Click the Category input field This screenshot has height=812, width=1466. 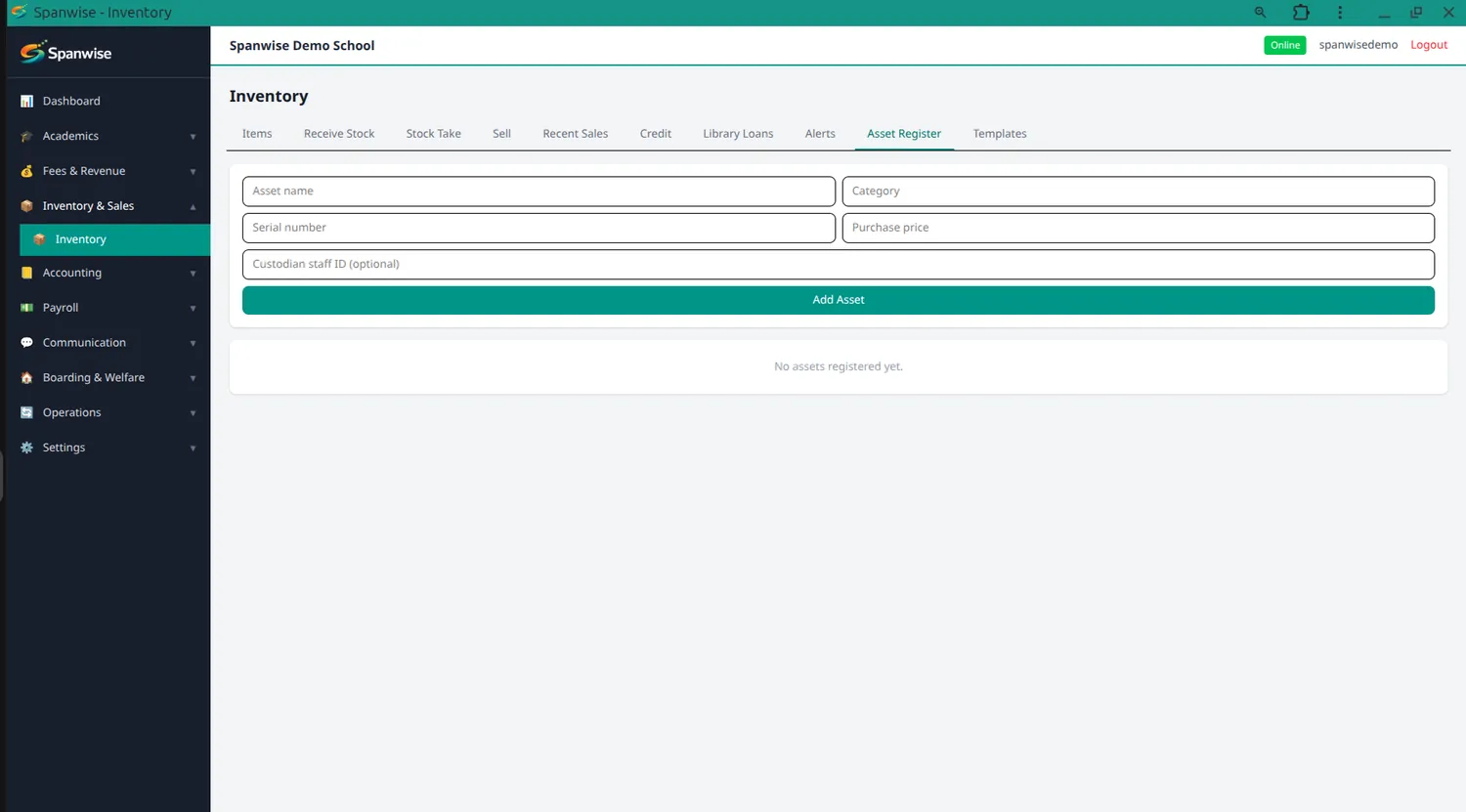click(x=1139, y=192)
